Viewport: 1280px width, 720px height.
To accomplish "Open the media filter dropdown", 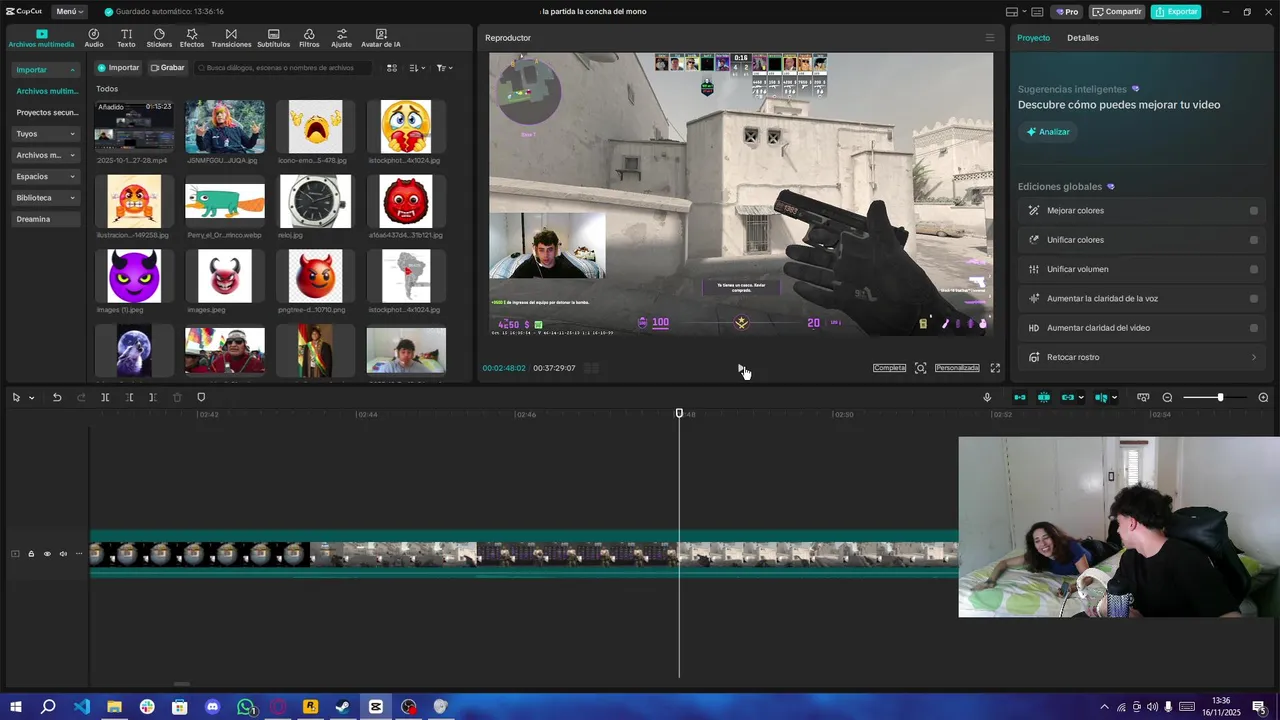I will tap(445, 68).
